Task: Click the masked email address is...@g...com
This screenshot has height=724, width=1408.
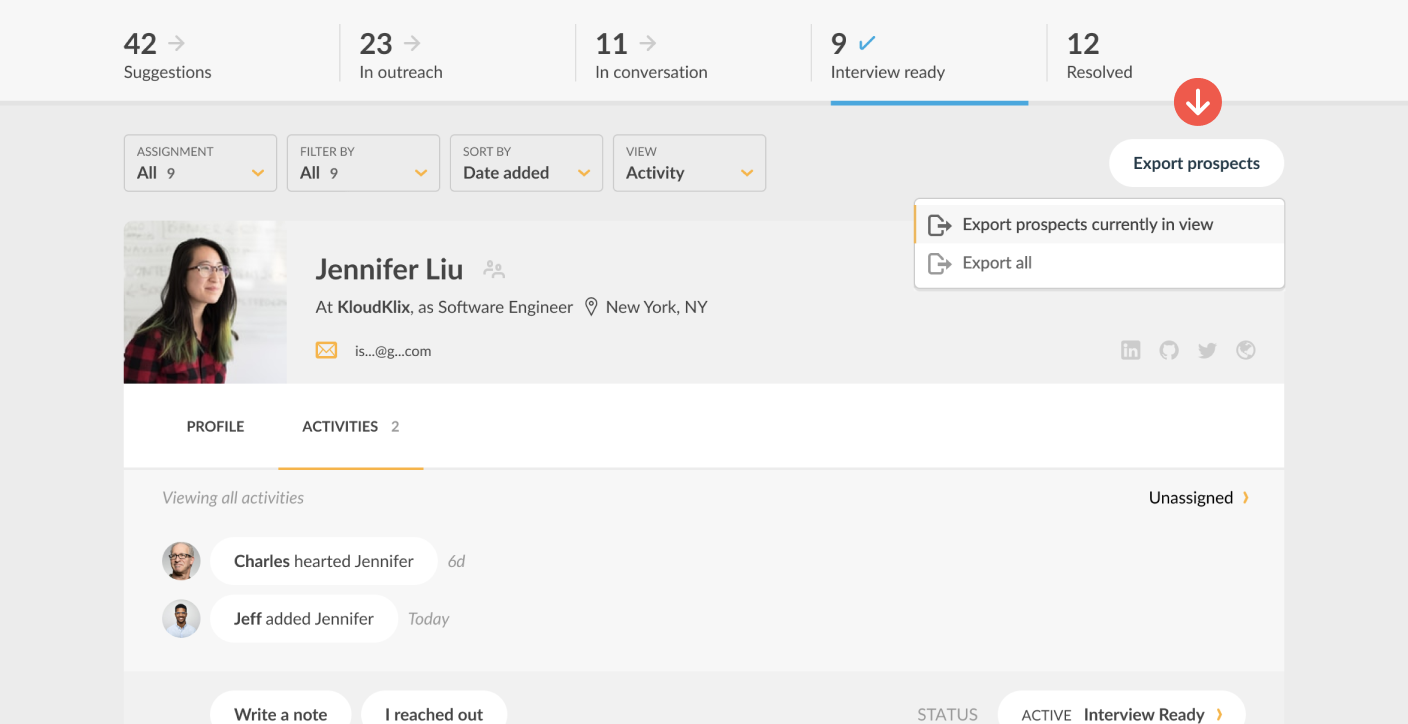Action: tap(393, 351)
